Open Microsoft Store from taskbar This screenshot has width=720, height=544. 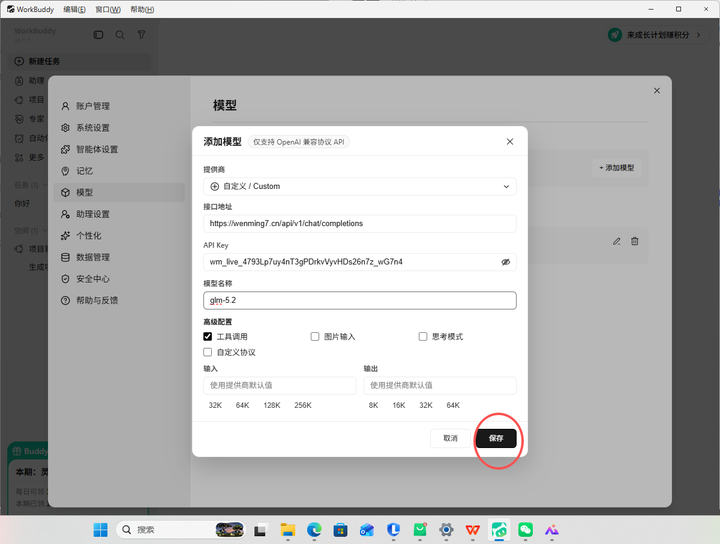(340, 530)
